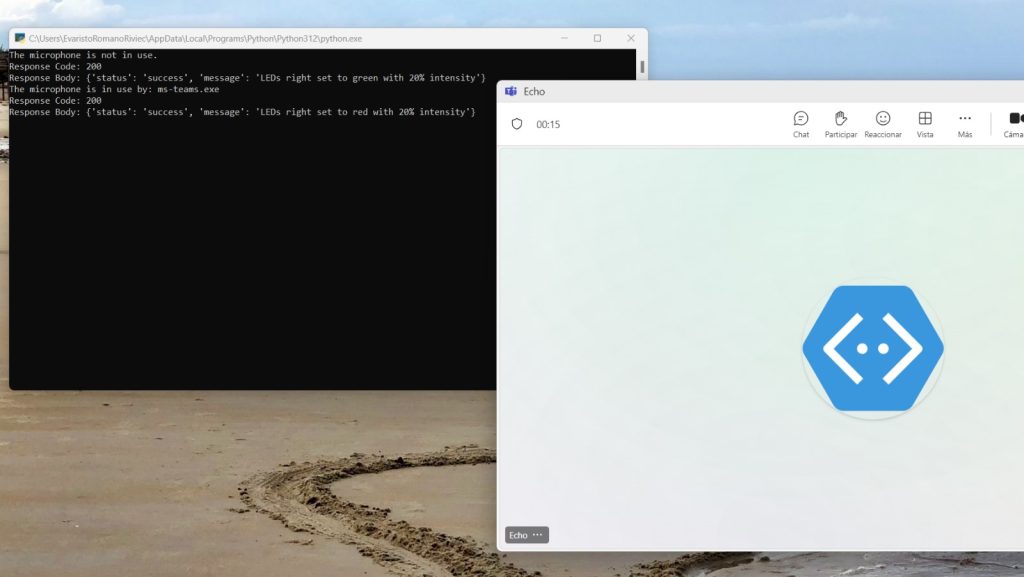Click the call timer 00:15
Screen dimensions: 1024x577
coord(548,125)
